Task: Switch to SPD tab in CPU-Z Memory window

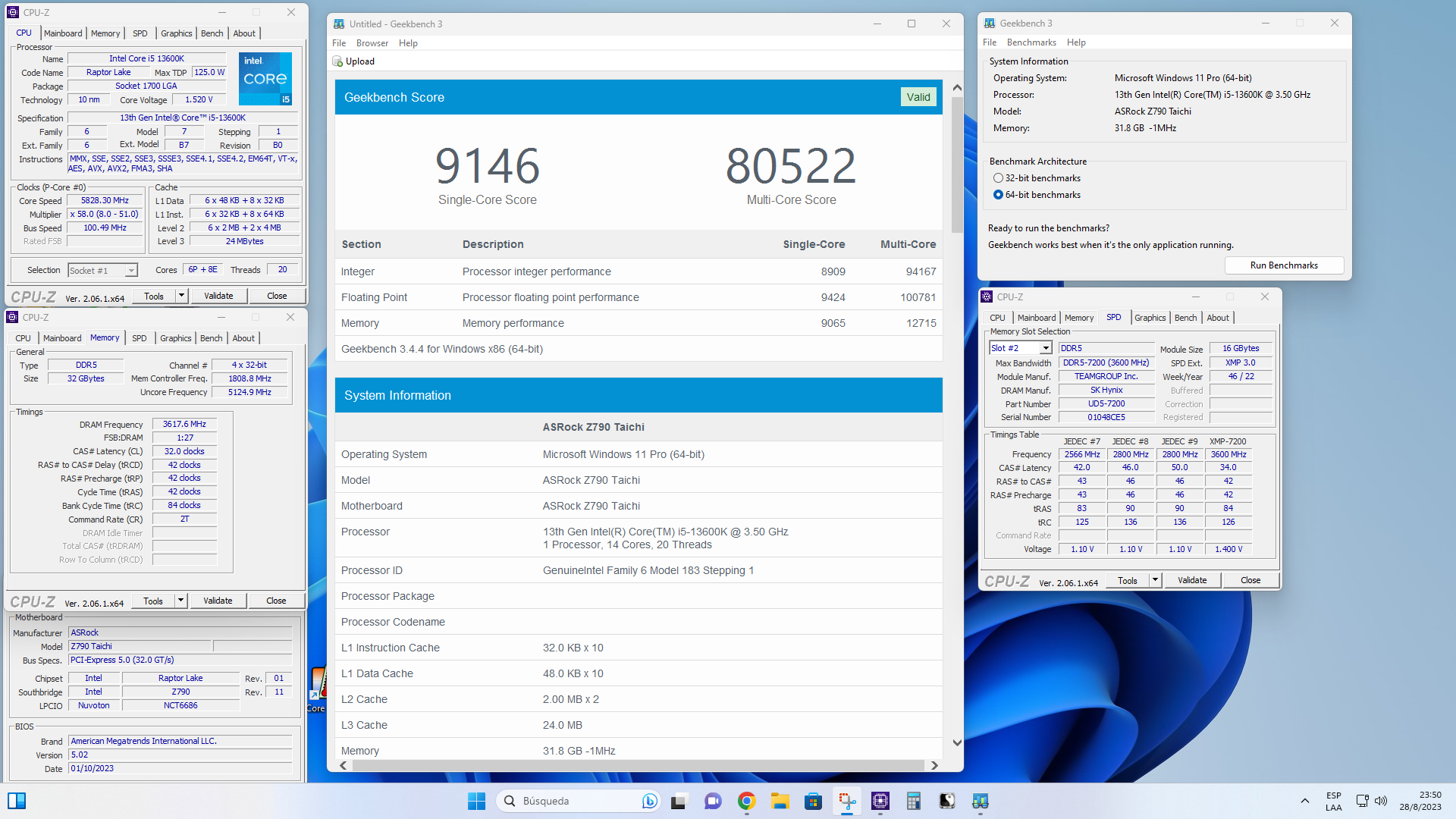Action: 140,338
